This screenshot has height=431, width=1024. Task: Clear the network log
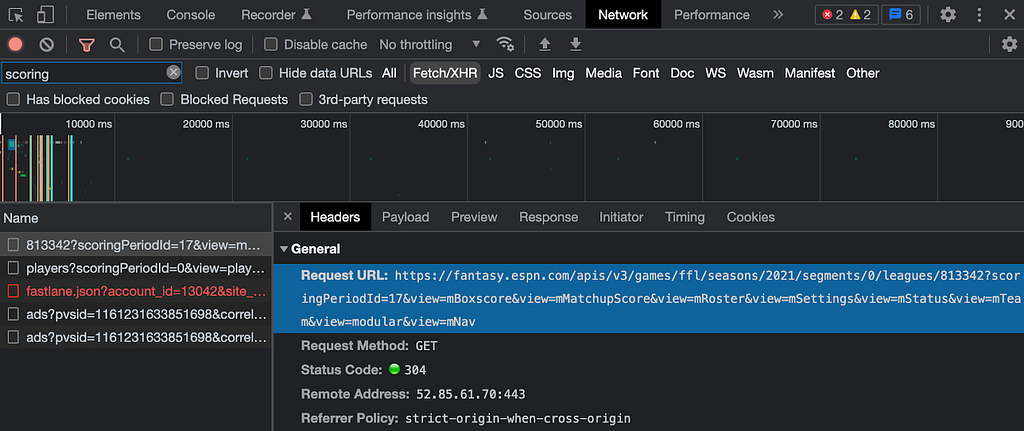click(x=46, y=44)
